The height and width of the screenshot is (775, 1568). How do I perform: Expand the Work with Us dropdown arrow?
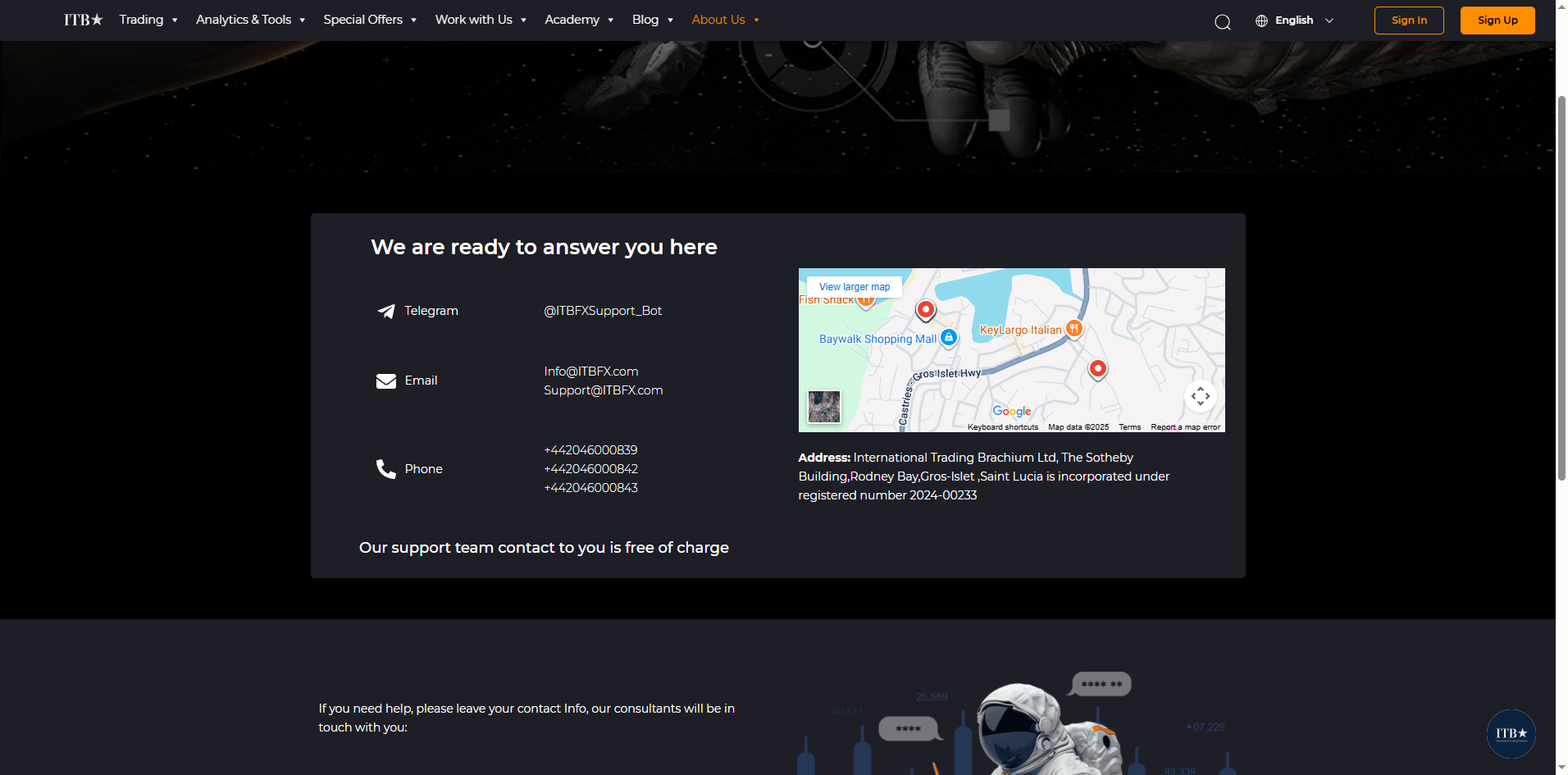point(523,21)
